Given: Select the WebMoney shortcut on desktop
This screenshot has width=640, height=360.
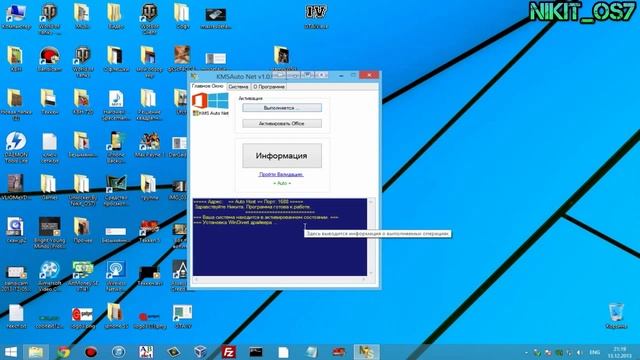Looking at the screenshot, I should tap(82, 276).
